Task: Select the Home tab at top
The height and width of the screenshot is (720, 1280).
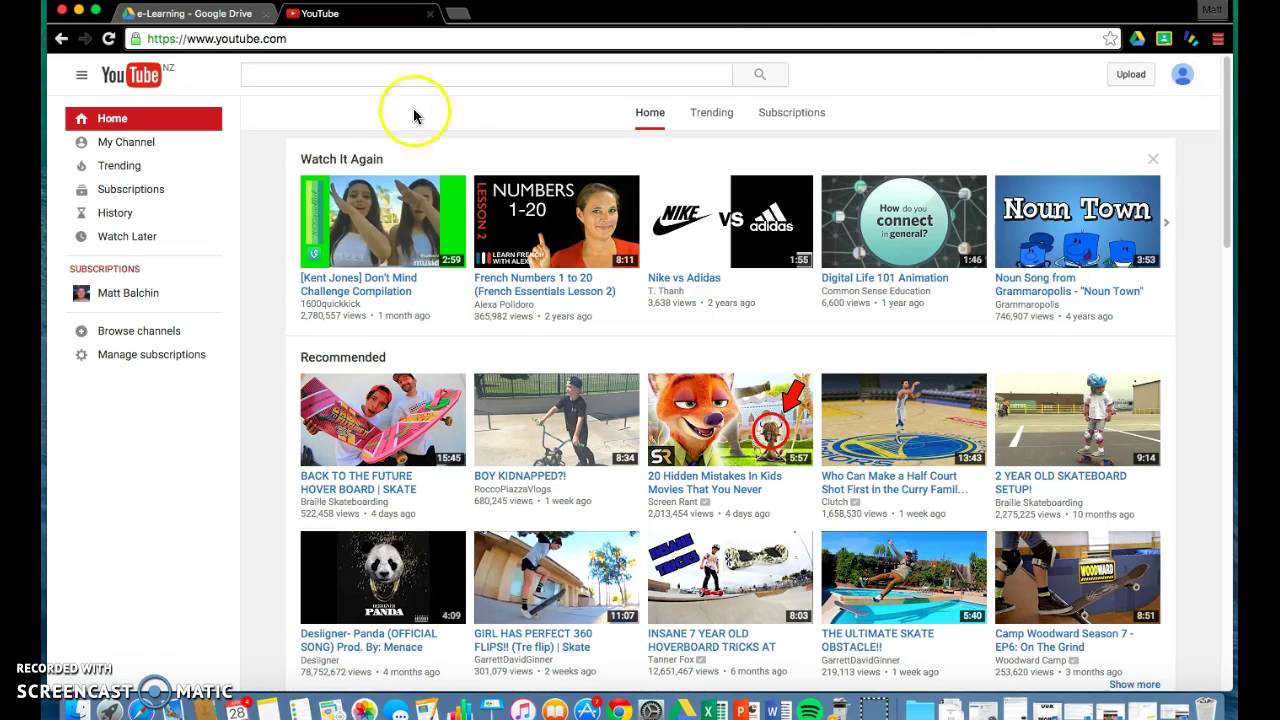Action: tap(650, 113)
